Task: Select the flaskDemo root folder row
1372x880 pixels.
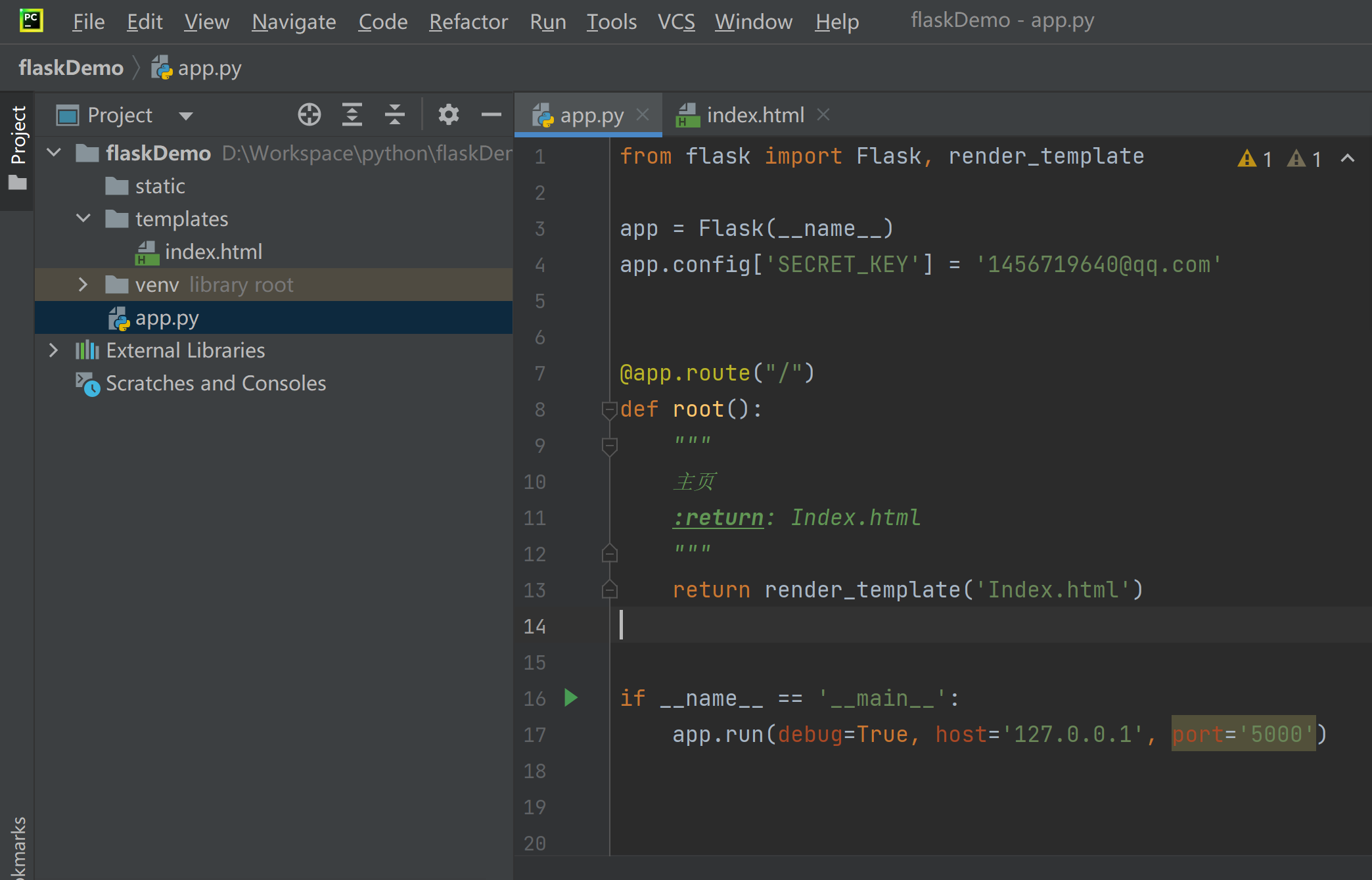Action: point(273,153)
